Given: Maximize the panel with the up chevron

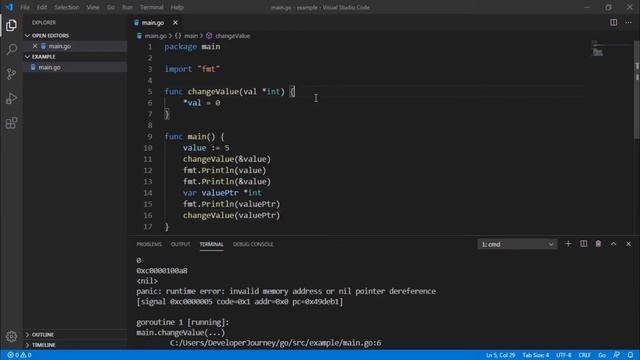Looking at the screenshot, I should click(613, 244).
